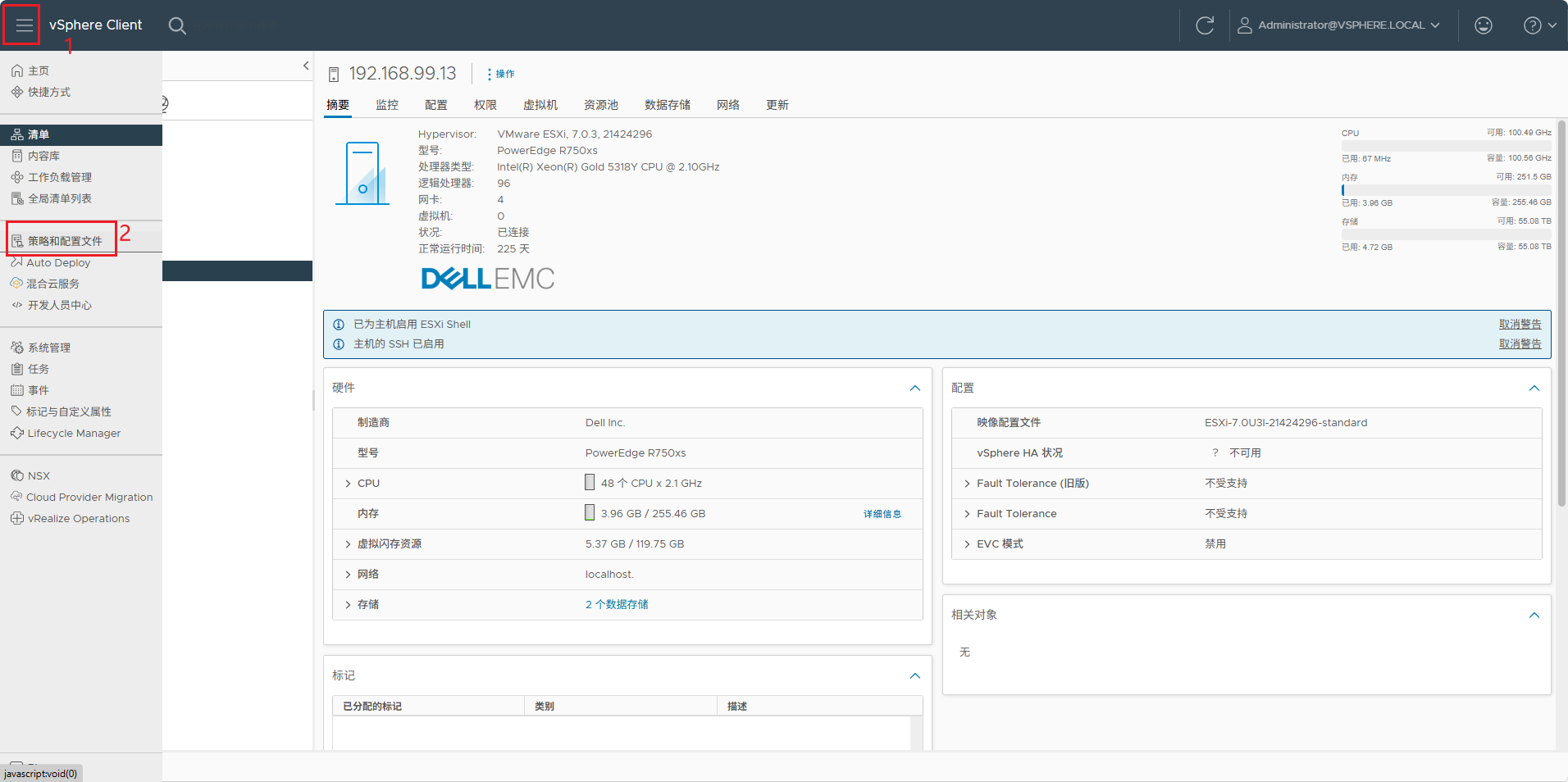Open Lifecycle Manager in the sidebar

(66, 433)
